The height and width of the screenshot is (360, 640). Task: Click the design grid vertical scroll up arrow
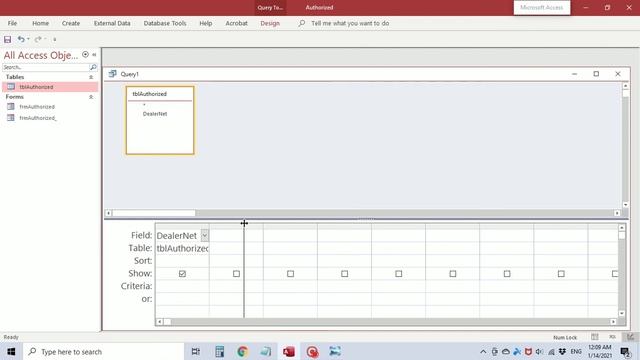tap(622, 228)
